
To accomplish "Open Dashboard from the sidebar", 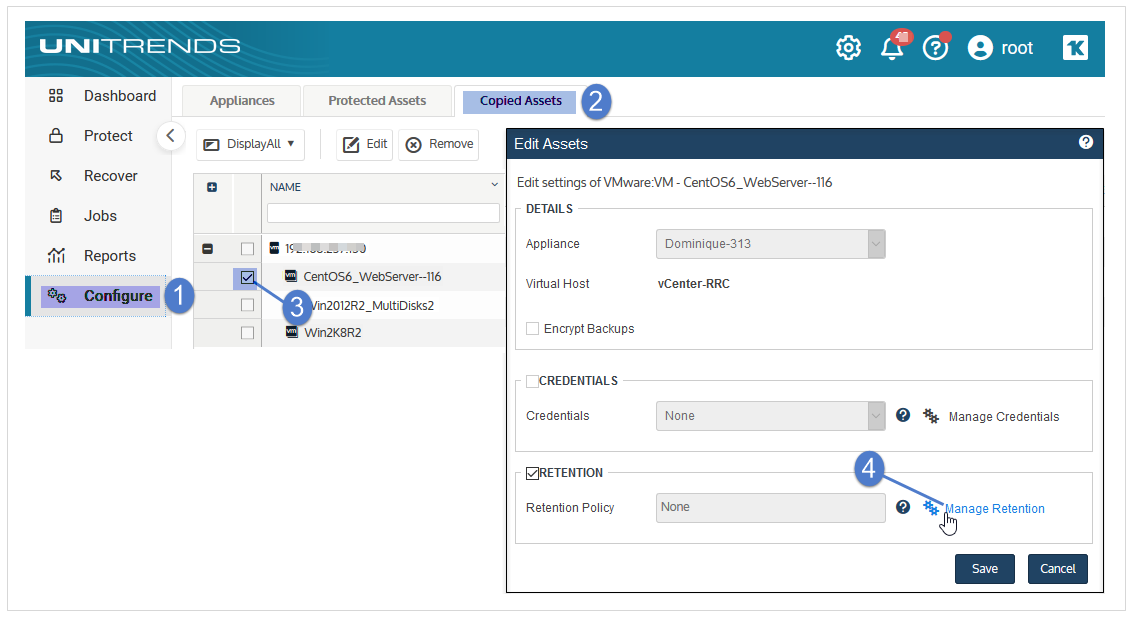I will [x=102, y=96].
